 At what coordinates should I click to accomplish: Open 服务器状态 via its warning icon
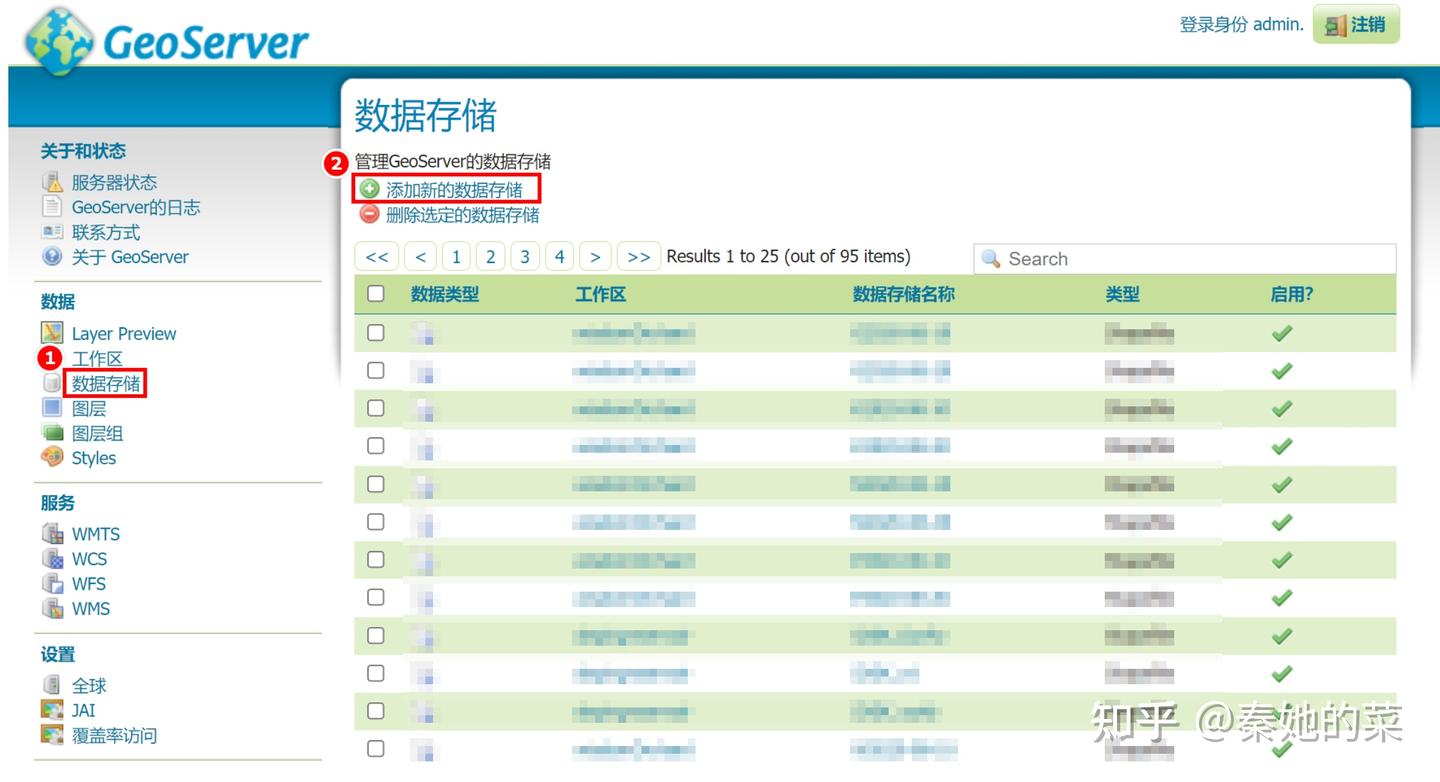54,182
